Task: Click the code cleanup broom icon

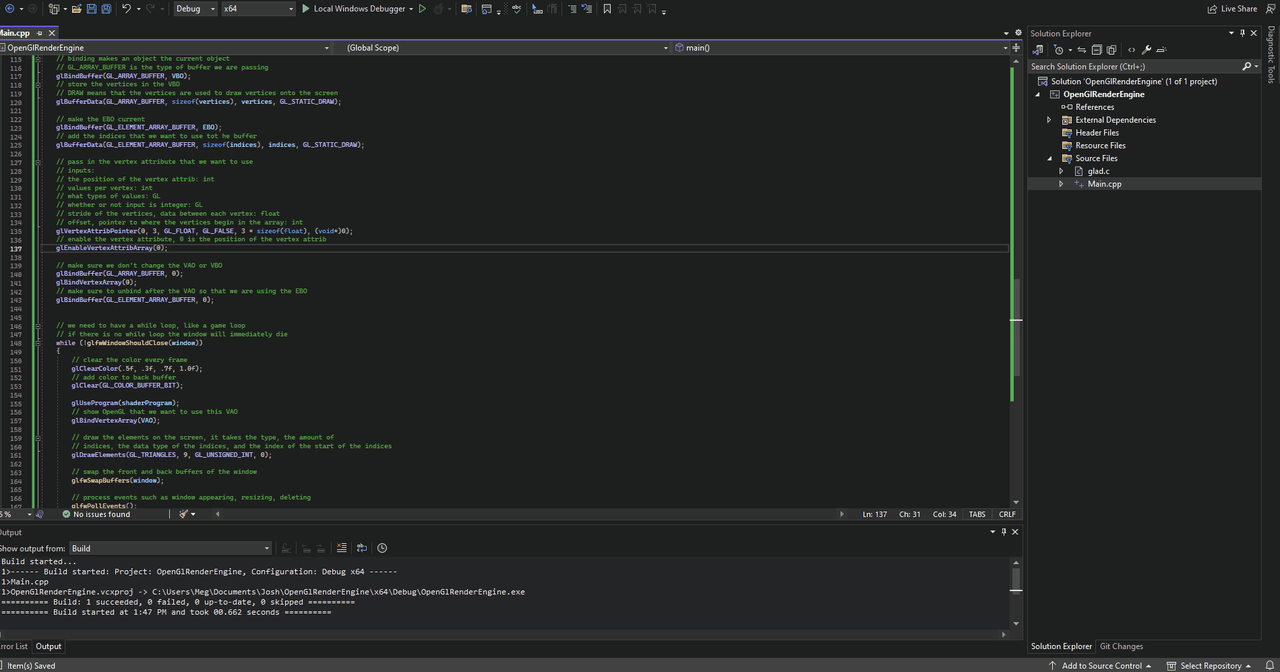Action: tap(184, 514)
